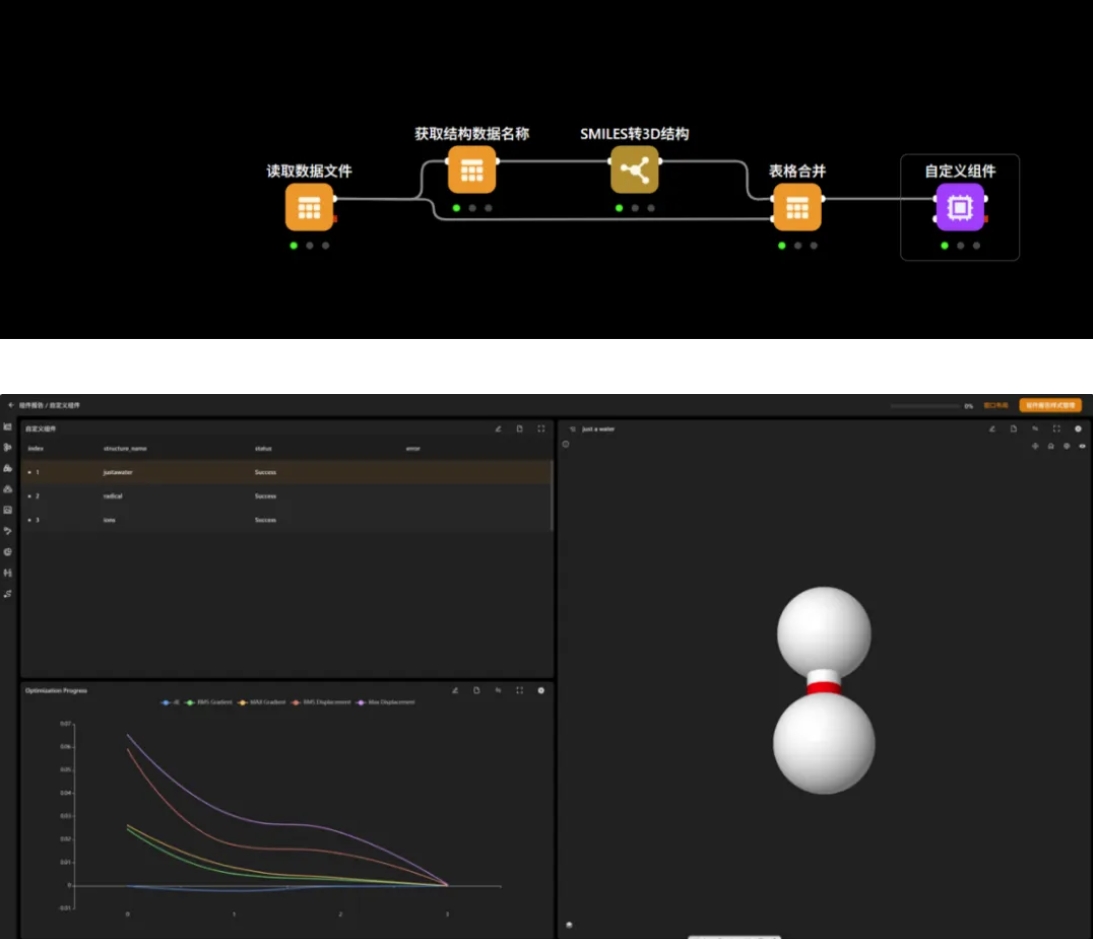Toggle the eye visibility icon in 3D viewer
This screenshot has width=1093, height=939.
pos(1082,445)
